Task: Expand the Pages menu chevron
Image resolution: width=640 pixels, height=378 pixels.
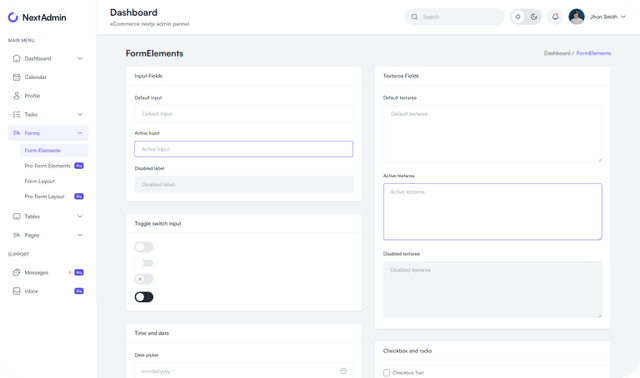Action: pos(80,235)
